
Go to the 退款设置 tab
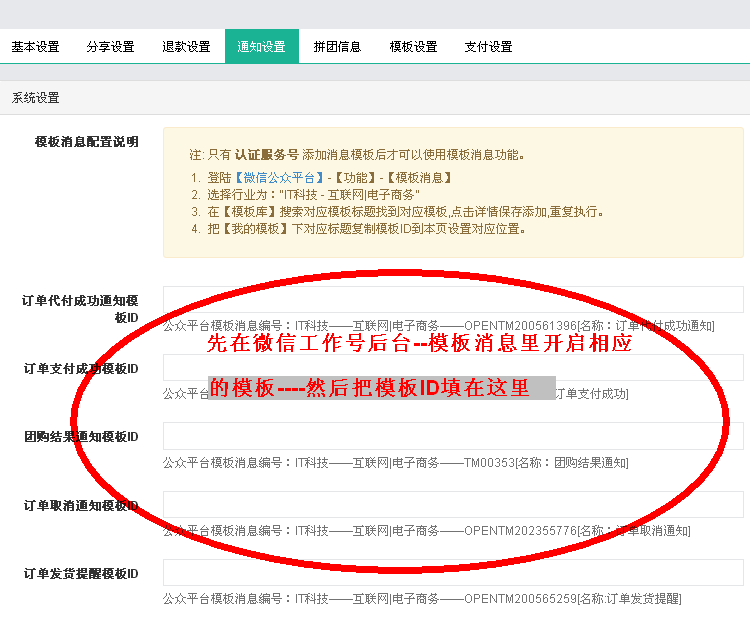coord(186,47)
